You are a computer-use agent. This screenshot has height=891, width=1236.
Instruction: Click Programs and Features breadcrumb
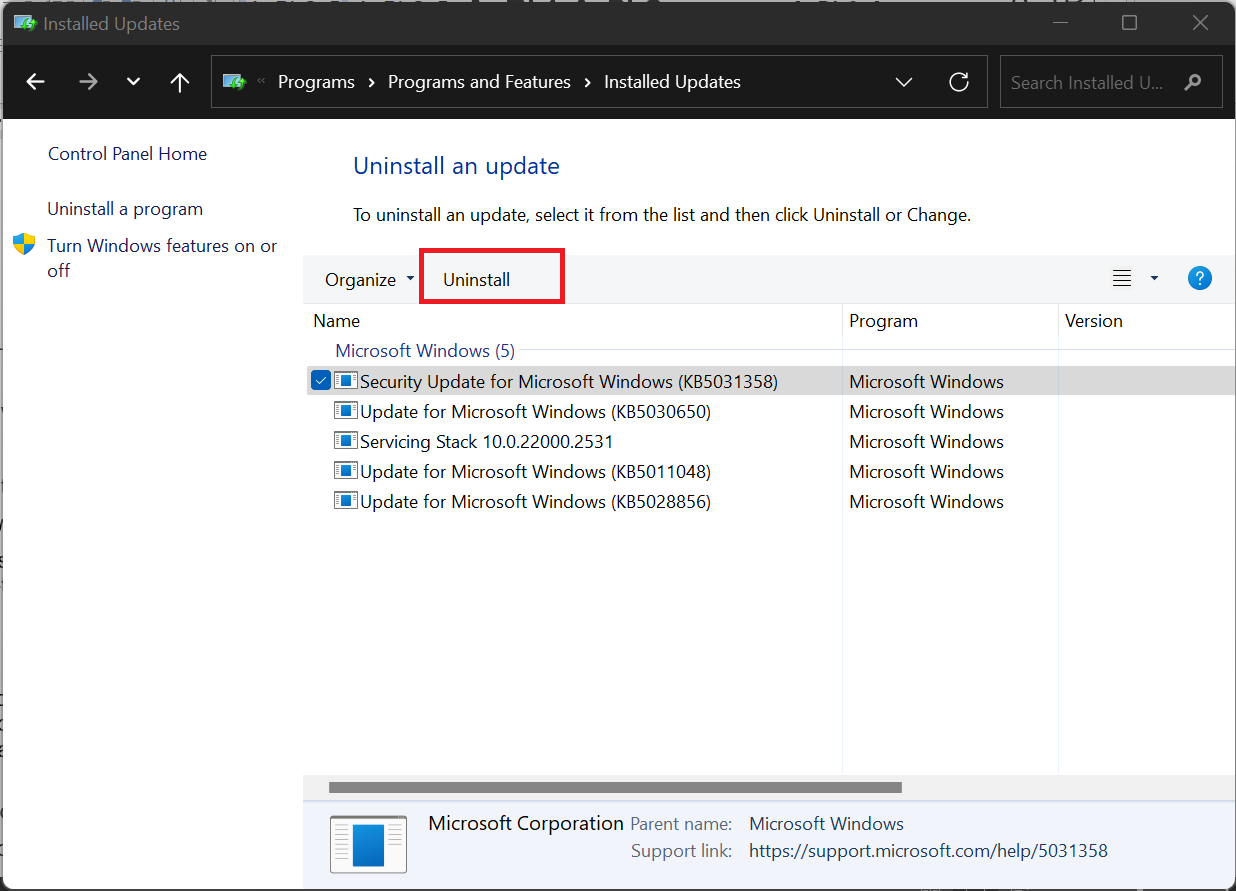(x=479, y=82)
